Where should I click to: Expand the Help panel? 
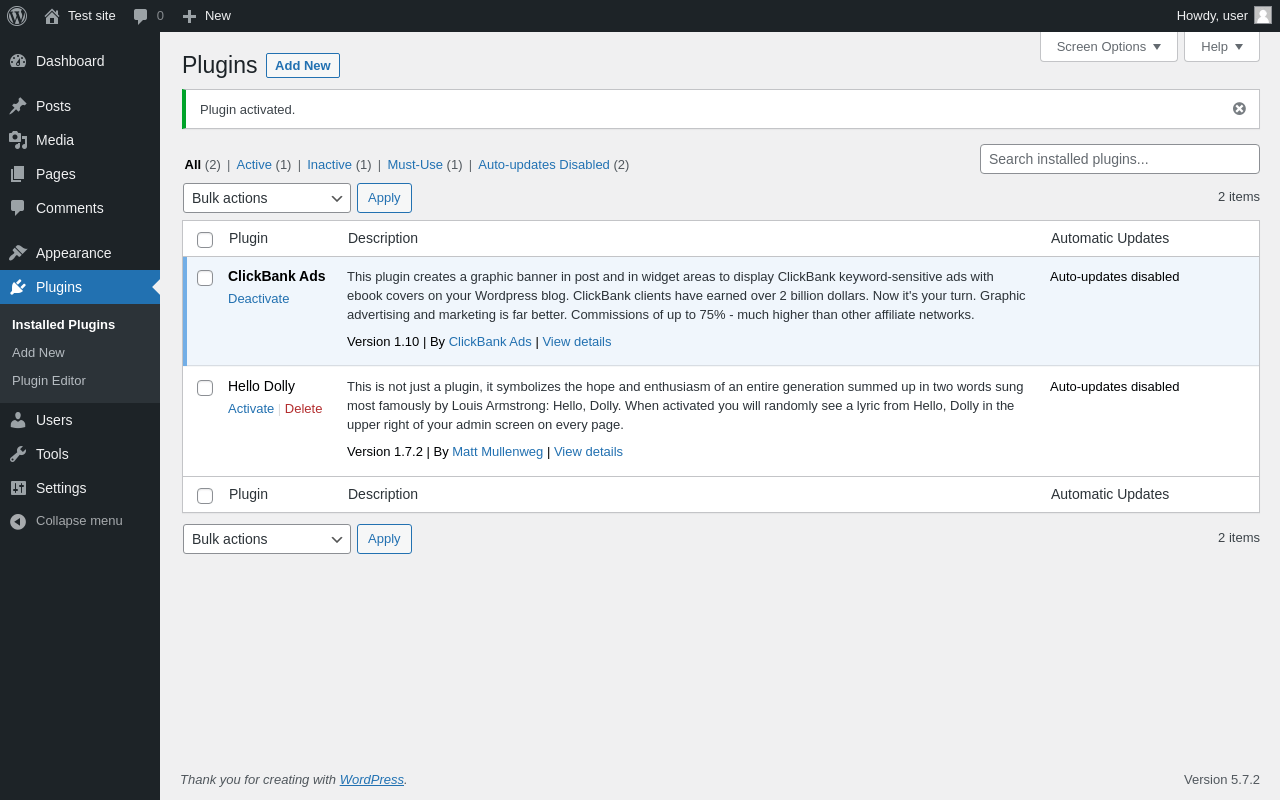point(1222,46)
